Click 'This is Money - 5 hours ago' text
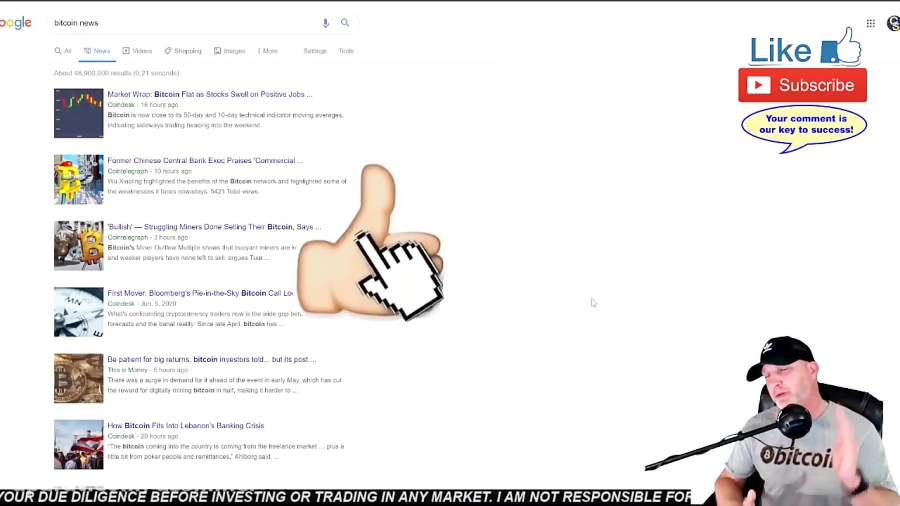The width and height of the screenshot is (900, 506). 148,370
